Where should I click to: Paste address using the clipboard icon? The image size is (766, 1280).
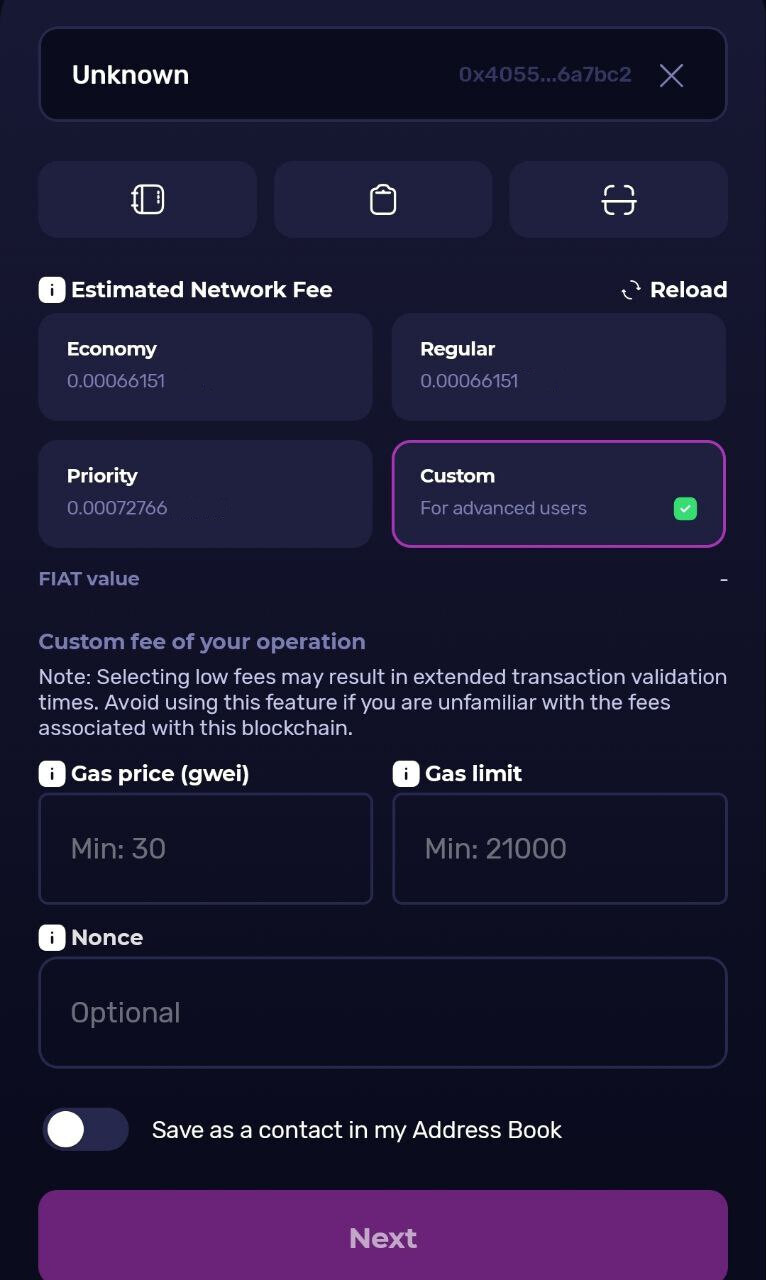pos(383,200)
